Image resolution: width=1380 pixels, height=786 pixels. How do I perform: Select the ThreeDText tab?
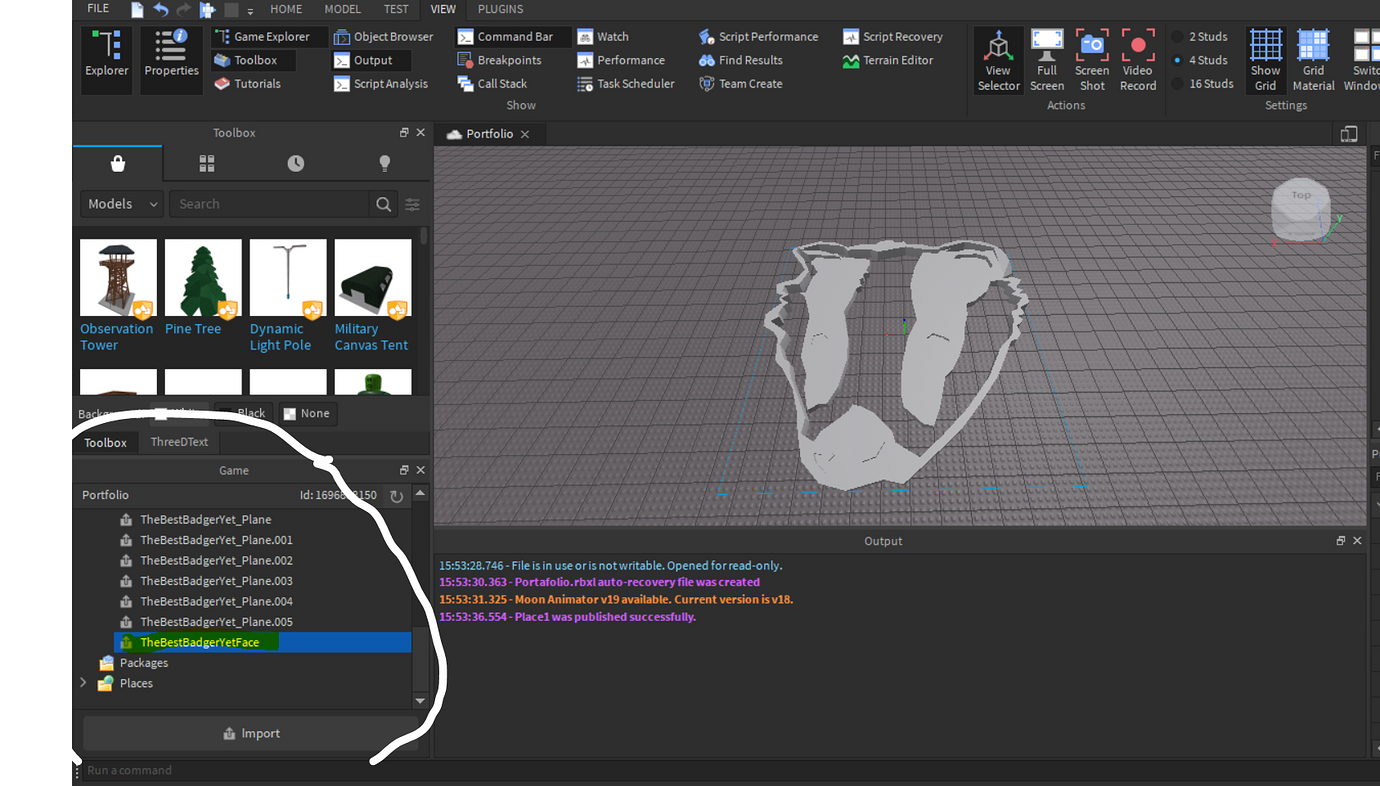tap(179, 441)
